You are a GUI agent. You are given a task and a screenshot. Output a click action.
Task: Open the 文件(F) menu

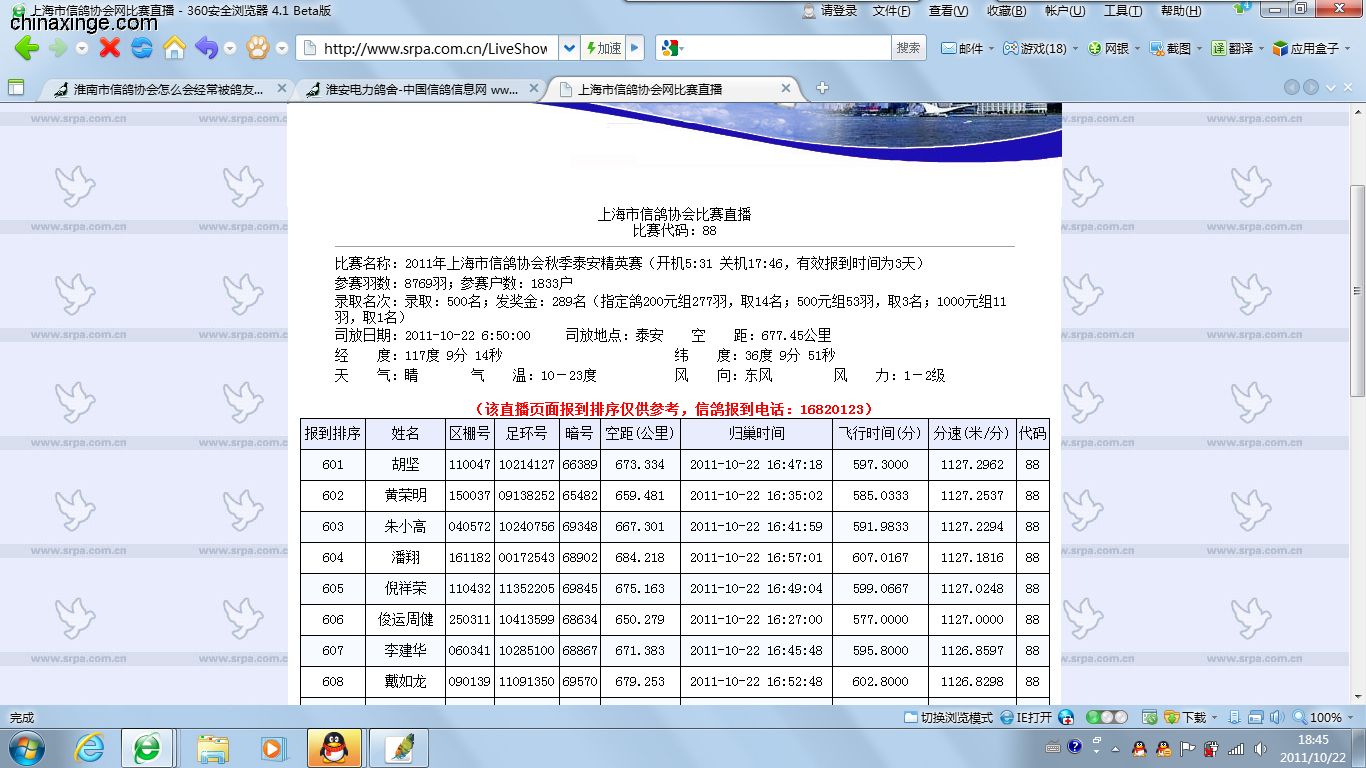click(891, 11)
